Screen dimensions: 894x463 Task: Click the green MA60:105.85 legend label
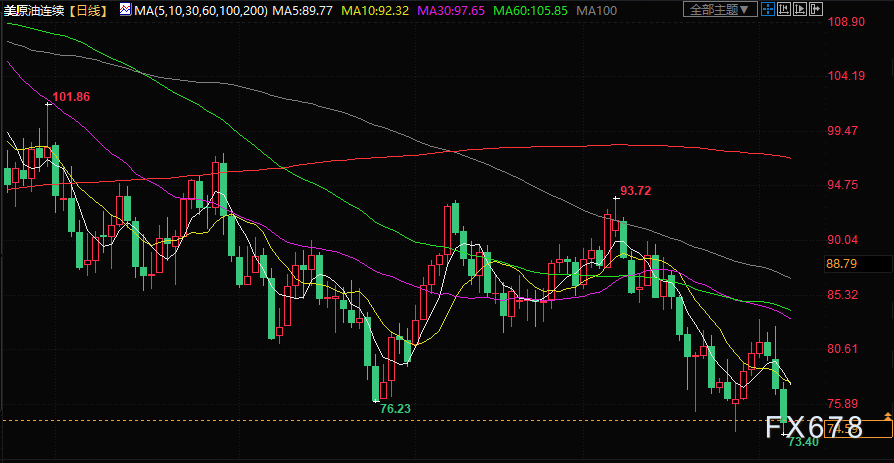[531, 10]
